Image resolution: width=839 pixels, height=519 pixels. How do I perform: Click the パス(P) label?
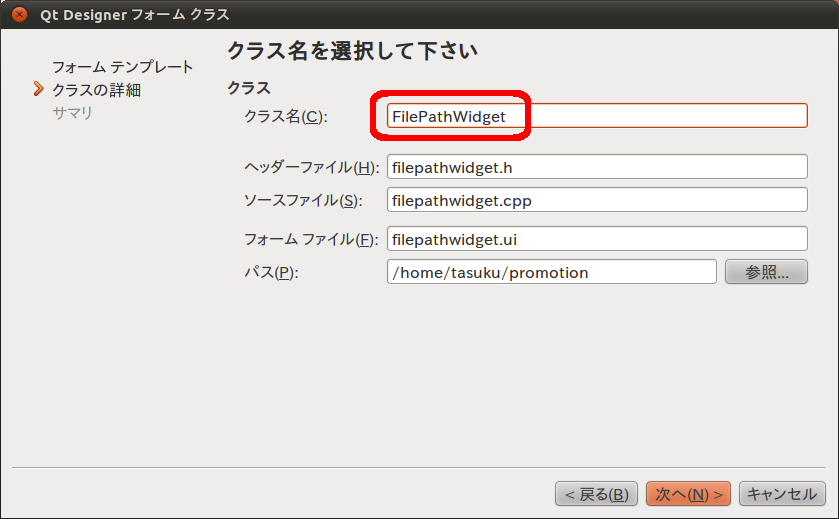tap(272, 272)
